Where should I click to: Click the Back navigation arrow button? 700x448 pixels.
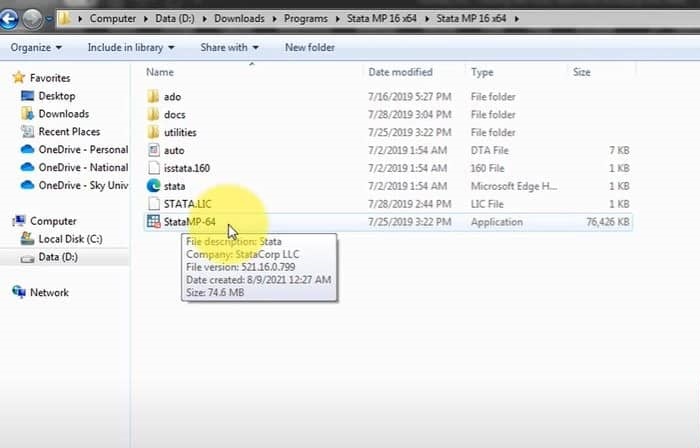(13, 18)
